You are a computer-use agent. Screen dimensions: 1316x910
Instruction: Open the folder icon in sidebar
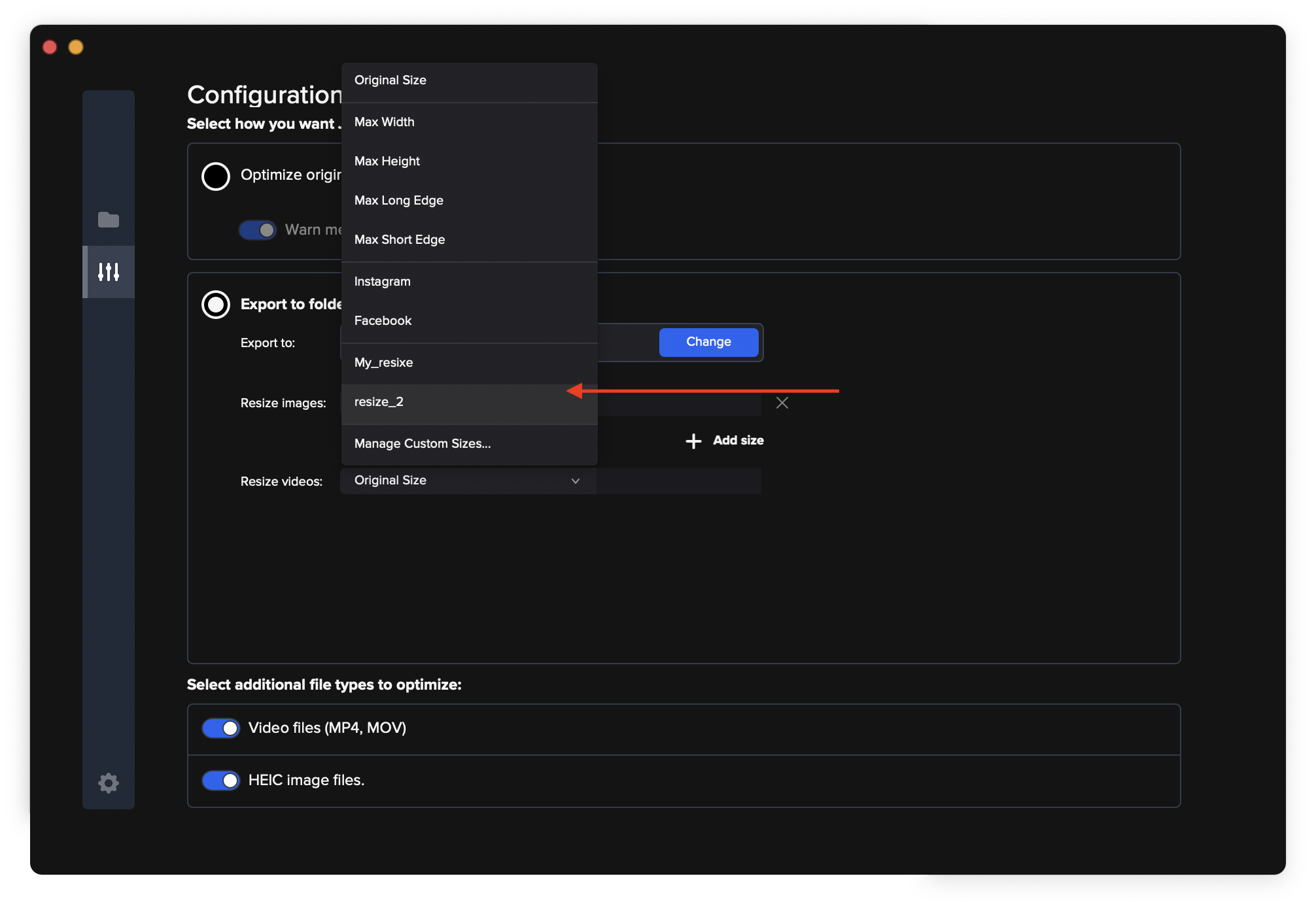click(x=108, y=220)
